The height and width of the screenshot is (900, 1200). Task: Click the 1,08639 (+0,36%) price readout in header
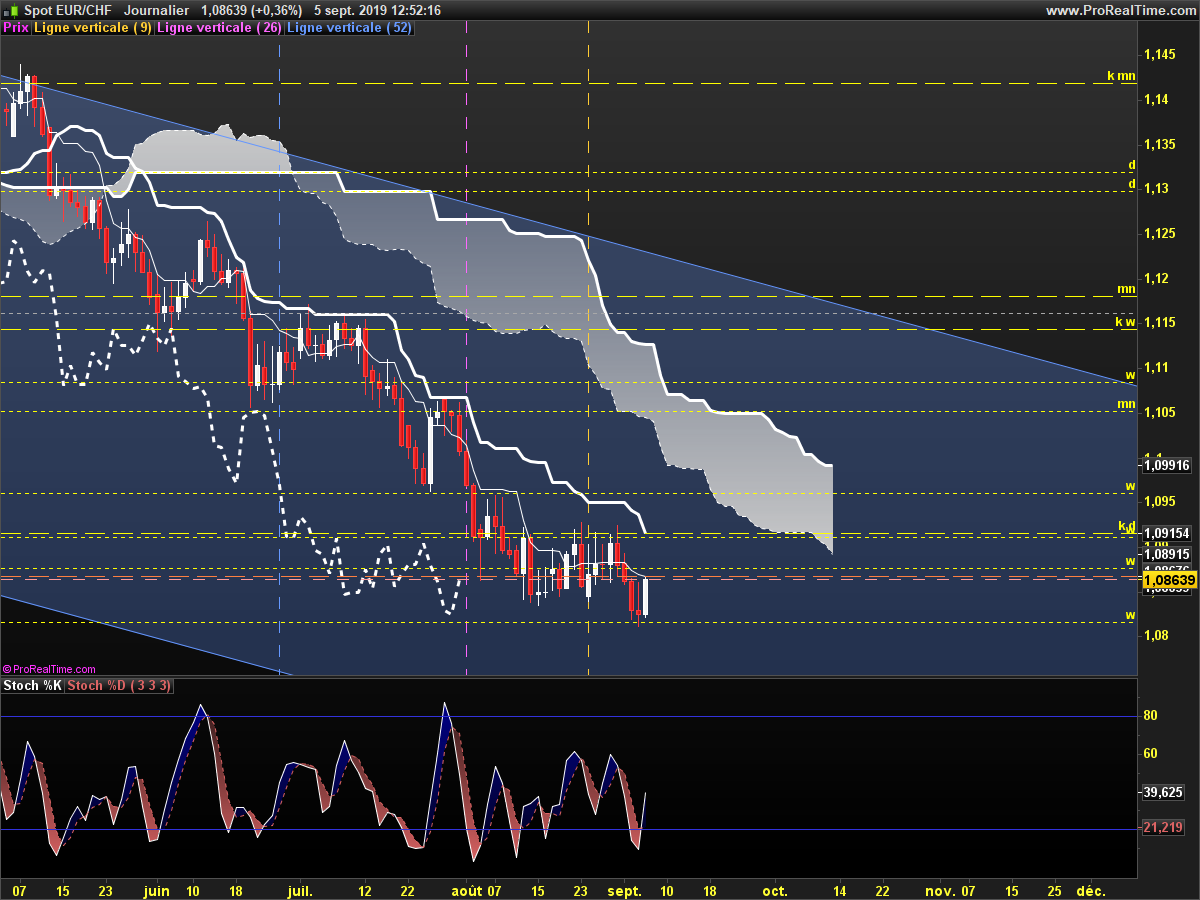252,10
